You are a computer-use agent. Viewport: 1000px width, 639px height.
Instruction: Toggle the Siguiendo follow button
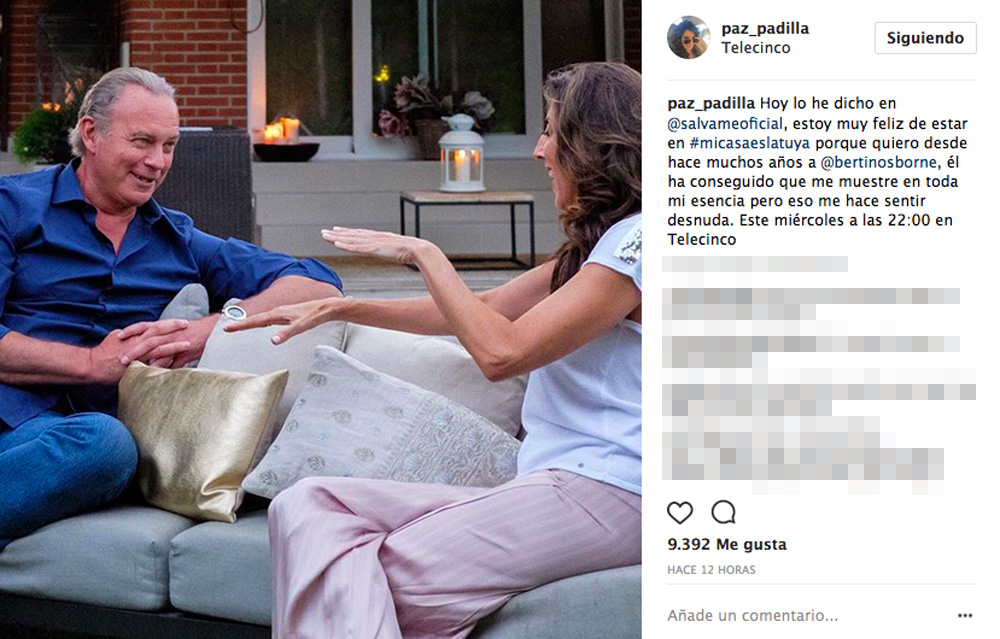925,38
